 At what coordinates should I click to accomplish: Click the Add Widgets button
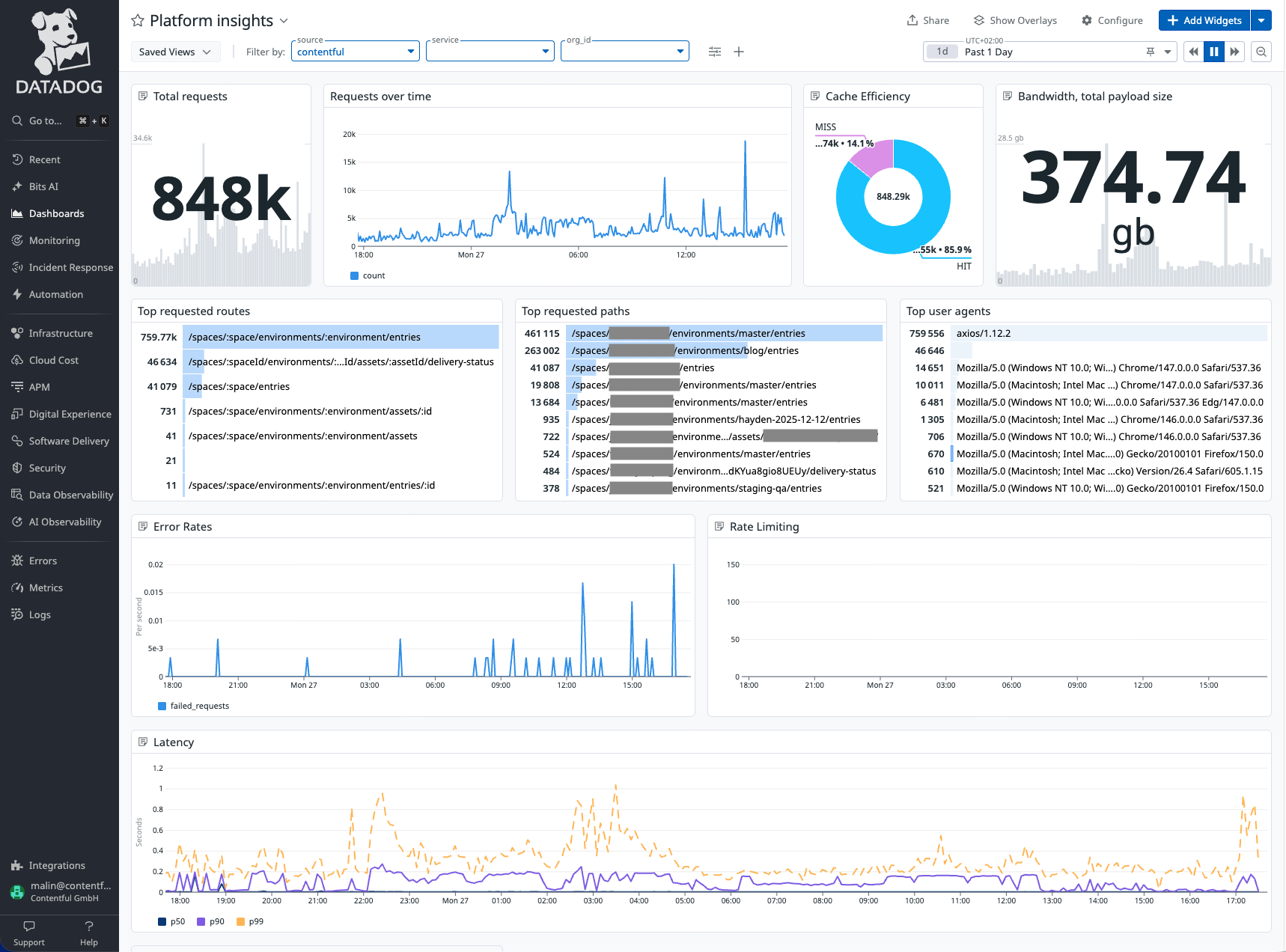pos(1204,20)
